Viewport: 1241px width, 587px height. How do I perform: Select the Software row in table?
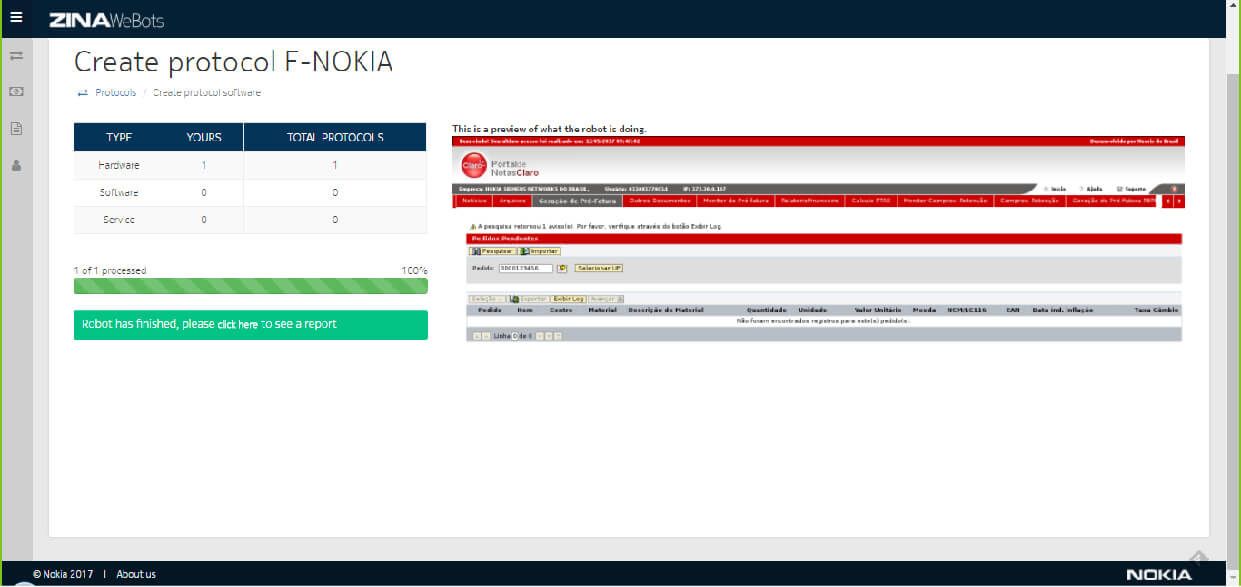pyautogui.click(x=119, y=192)
